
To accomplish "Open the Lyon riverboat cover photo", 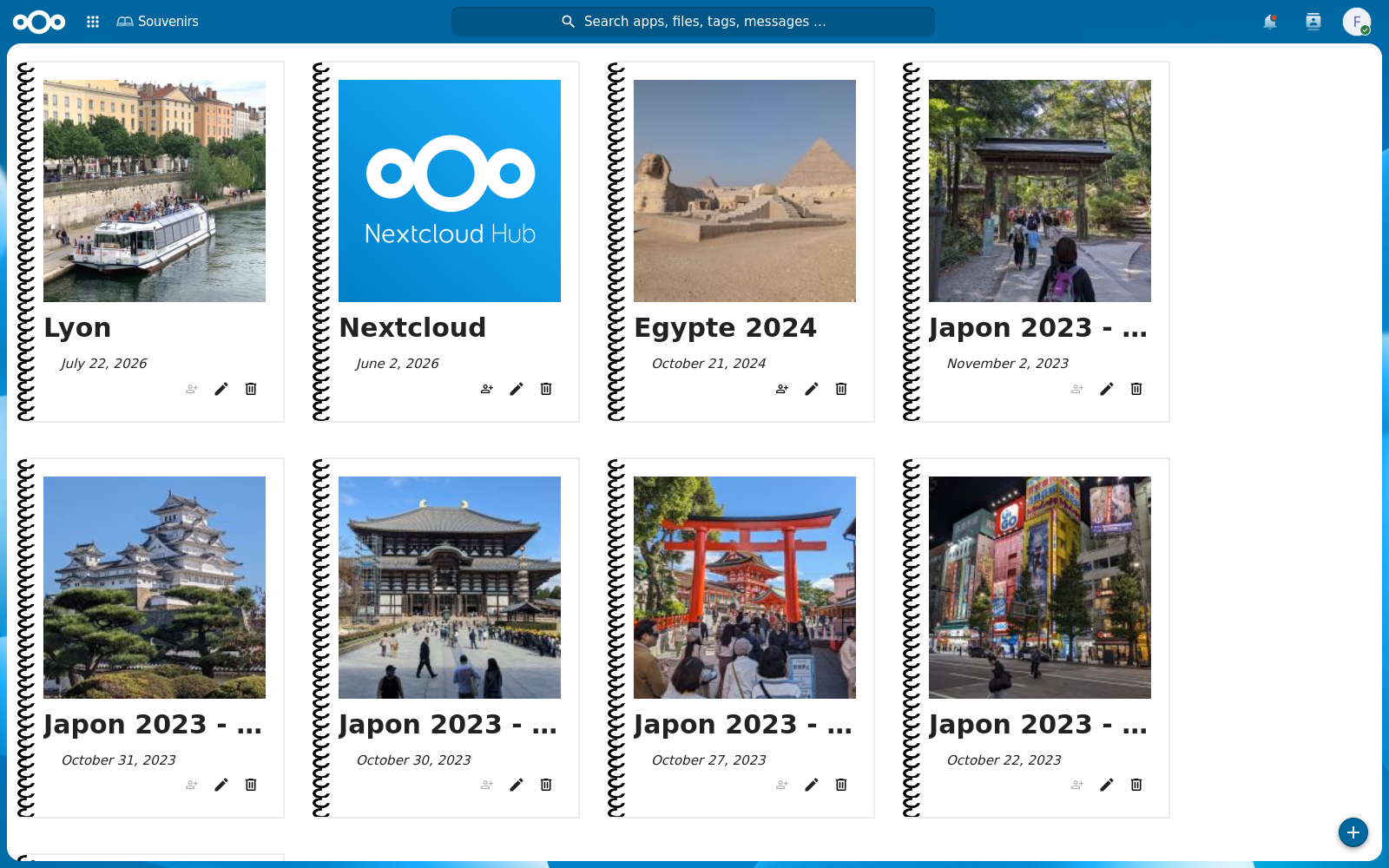I will (155, 191).
